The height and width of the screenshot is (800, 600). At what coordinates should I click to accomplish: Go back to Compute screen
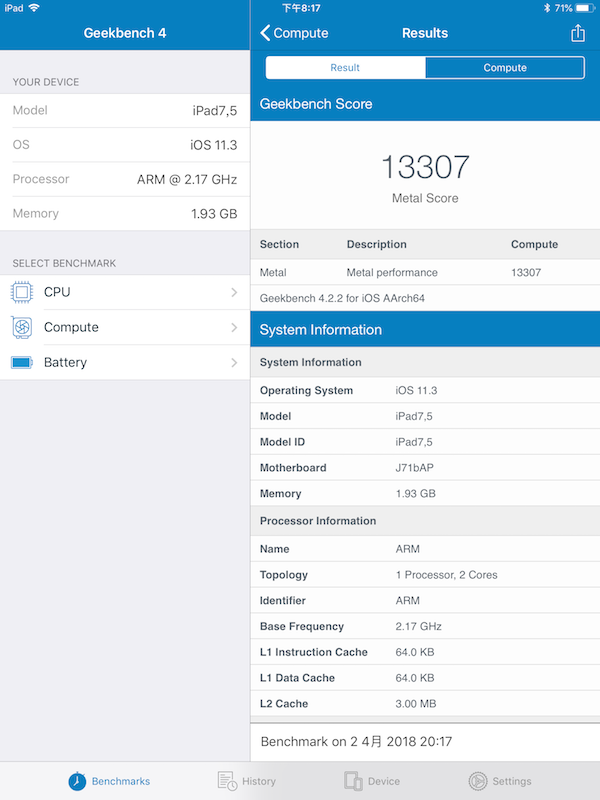[x=293, y=33]
